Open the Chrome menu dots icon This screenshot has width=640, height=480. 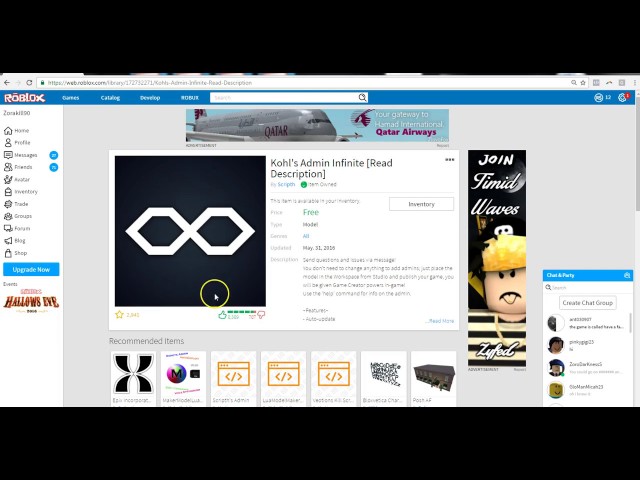pos(636,82)
